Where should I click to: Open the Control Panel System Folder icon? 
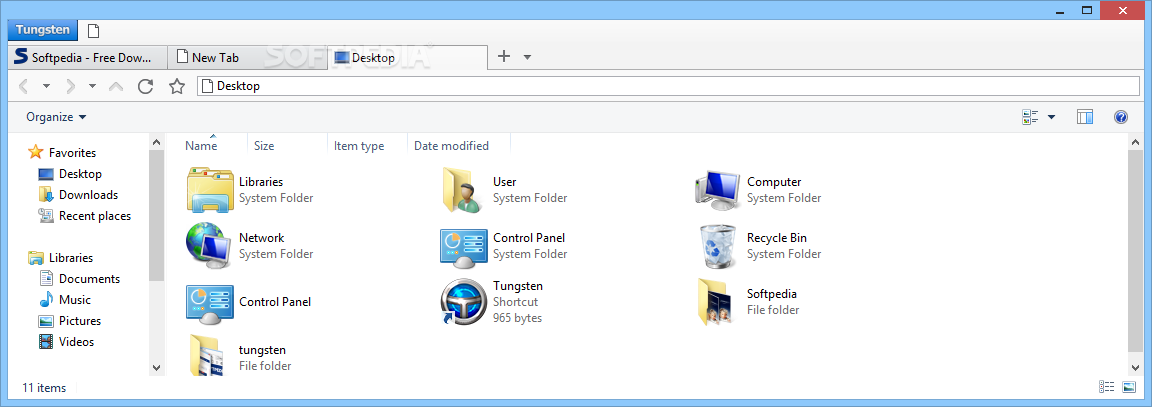click(x=464, y=248)
